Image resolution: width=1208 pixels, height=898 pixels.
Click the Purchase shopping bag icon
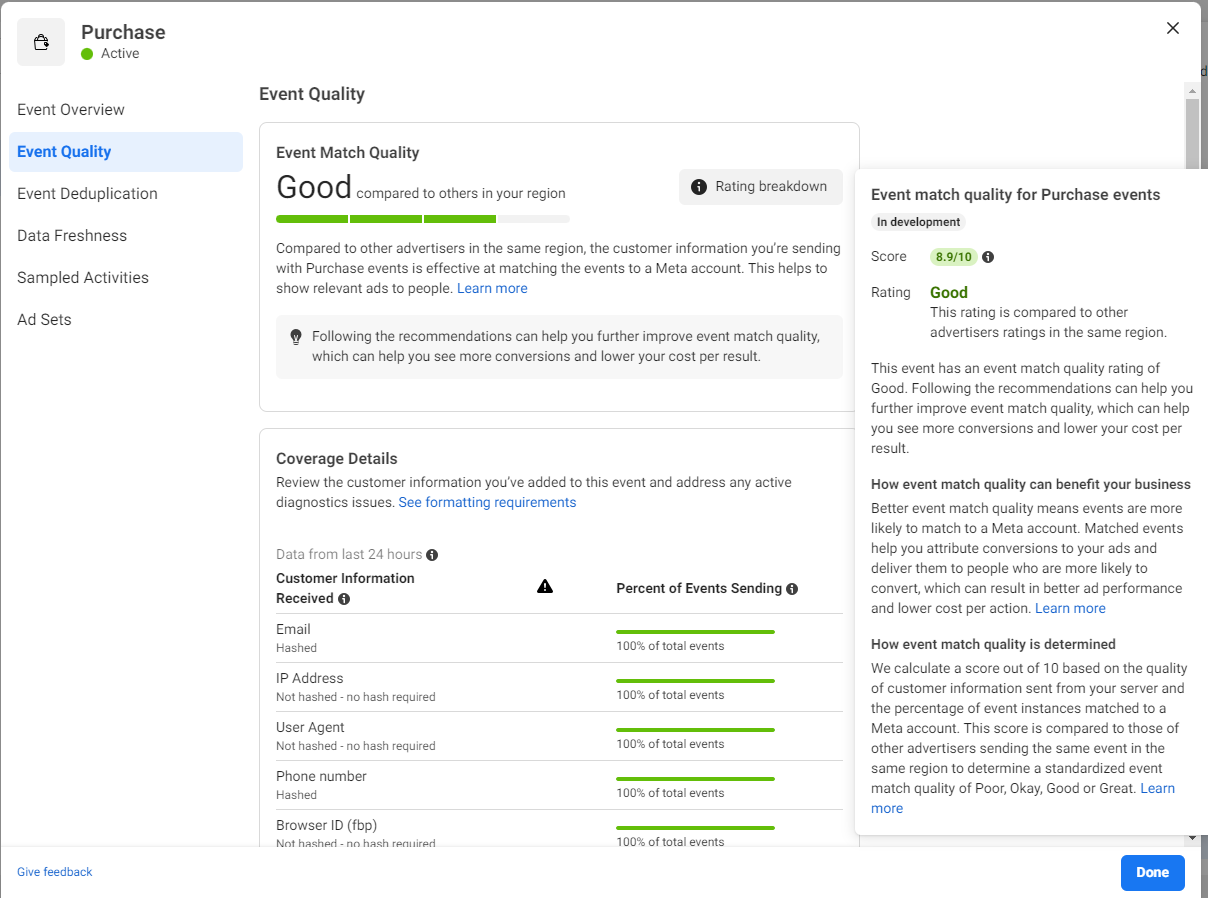tap(41, 42)
